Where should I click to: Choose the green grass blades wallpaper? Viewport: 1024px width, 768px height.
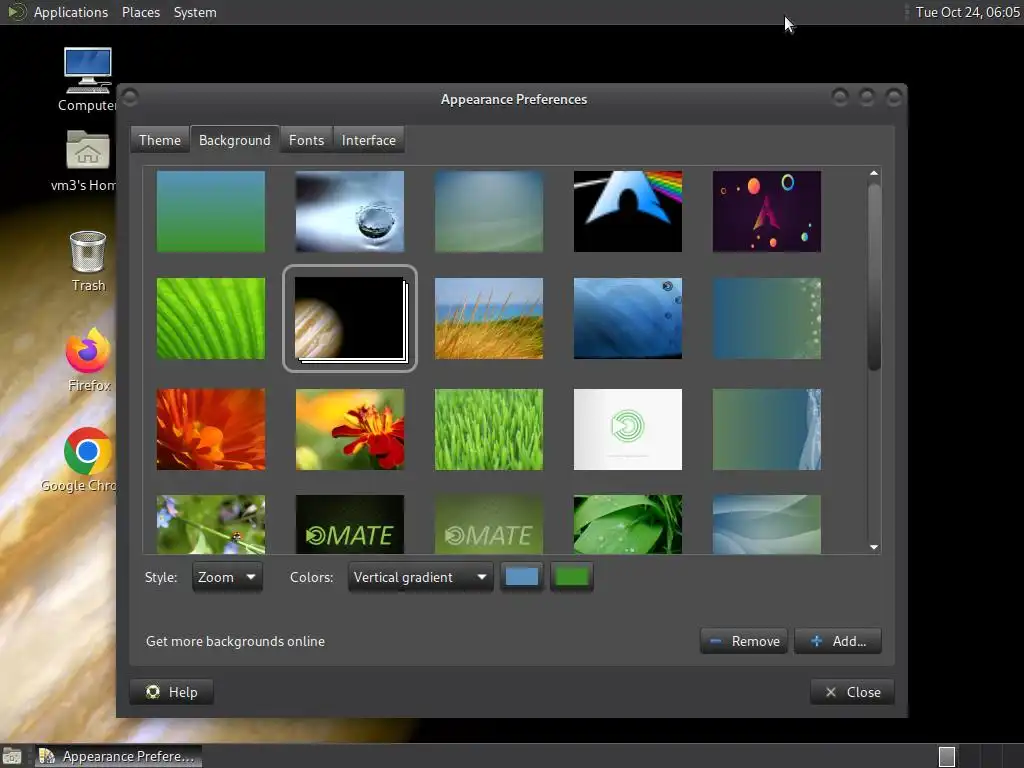click(x=488, y=430)
